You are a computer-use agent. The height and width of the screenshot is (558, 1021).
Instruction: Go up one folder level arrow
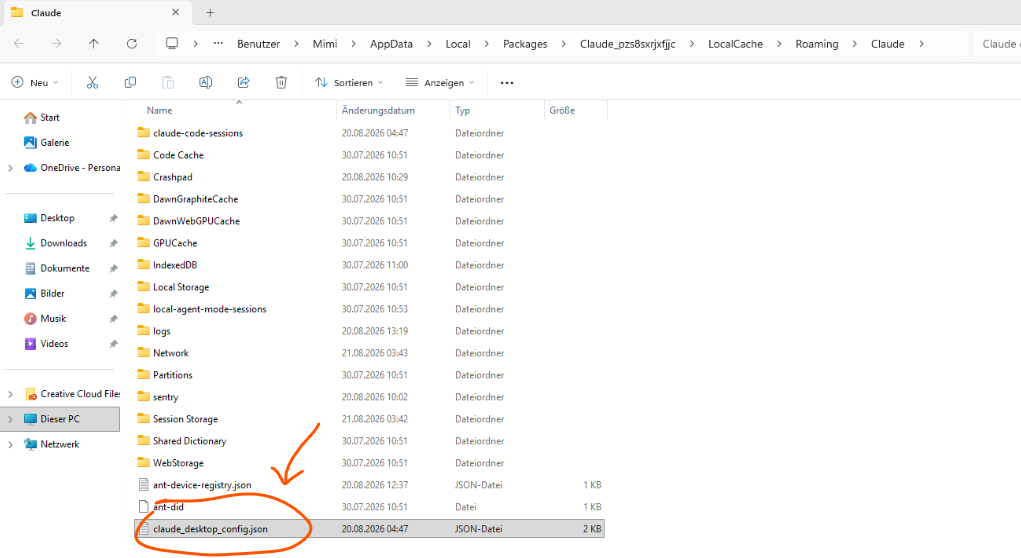[94, 44]
